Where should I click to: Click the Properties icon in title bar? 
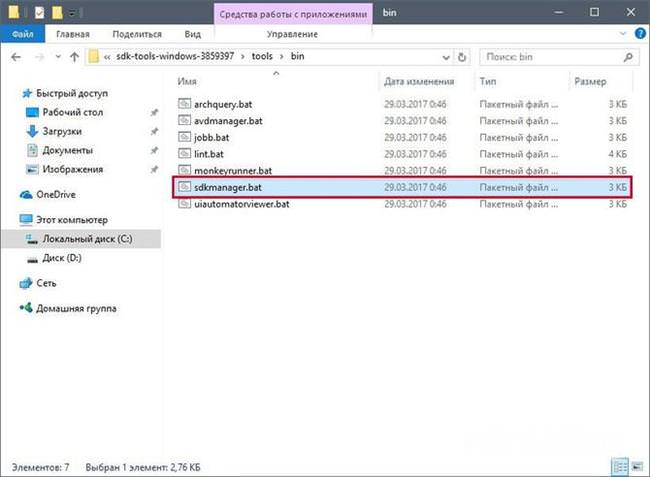coord(39,13)
